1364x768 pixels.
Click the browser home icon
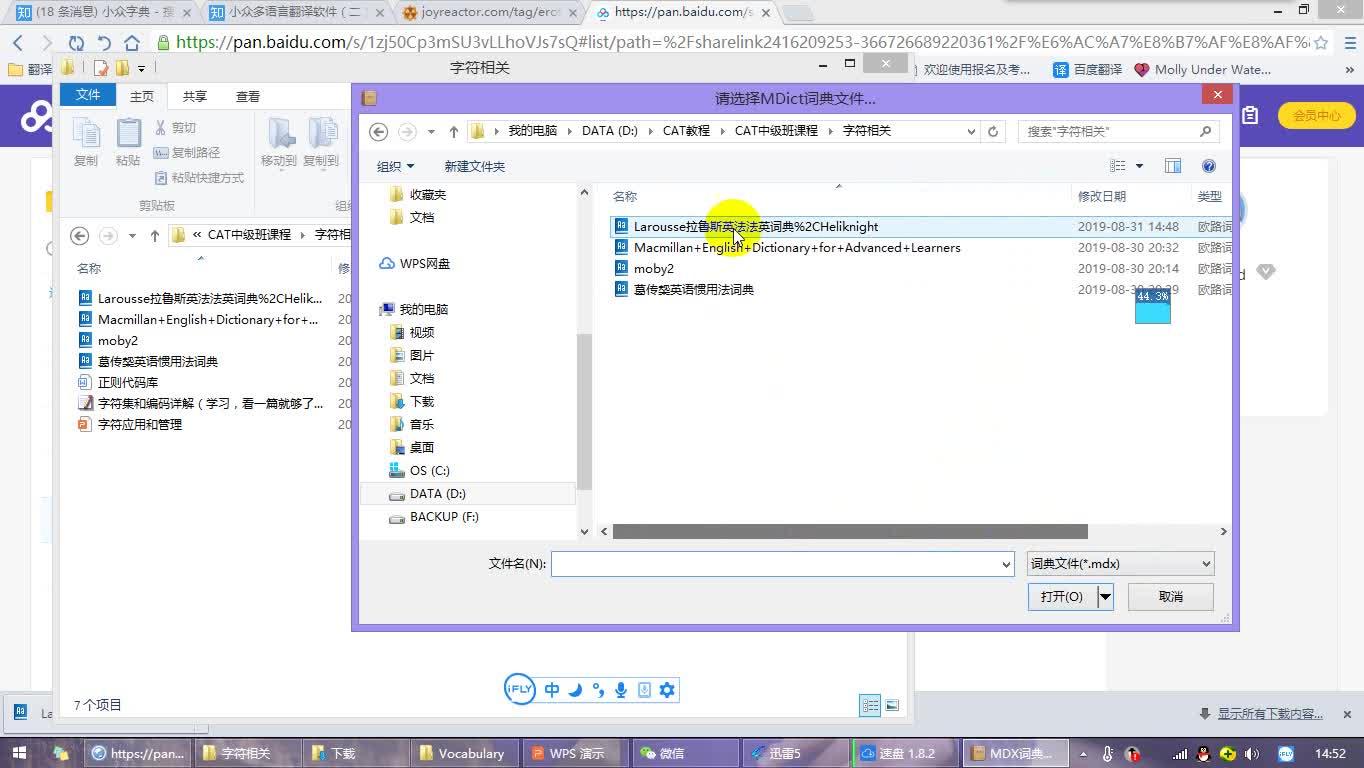coord(131,44)
